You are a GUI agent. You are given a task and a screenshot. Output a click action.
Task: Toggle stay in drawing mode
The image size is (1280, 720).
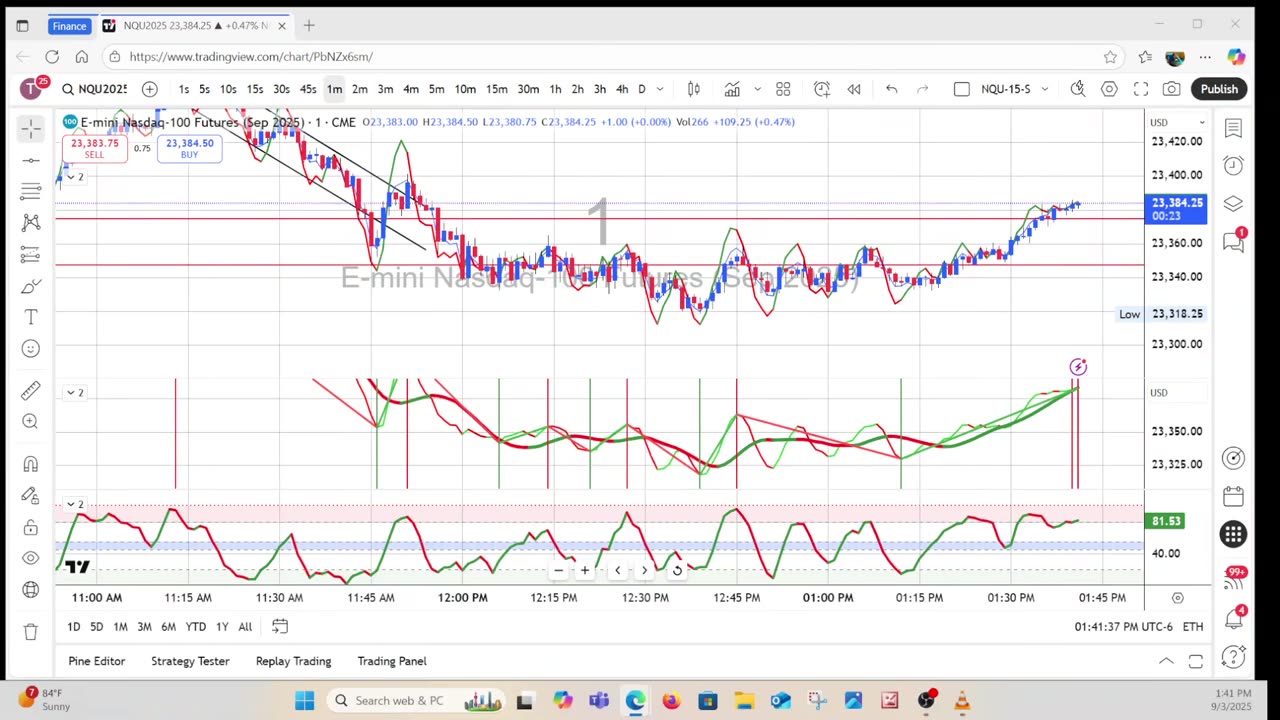click(31, 496)
